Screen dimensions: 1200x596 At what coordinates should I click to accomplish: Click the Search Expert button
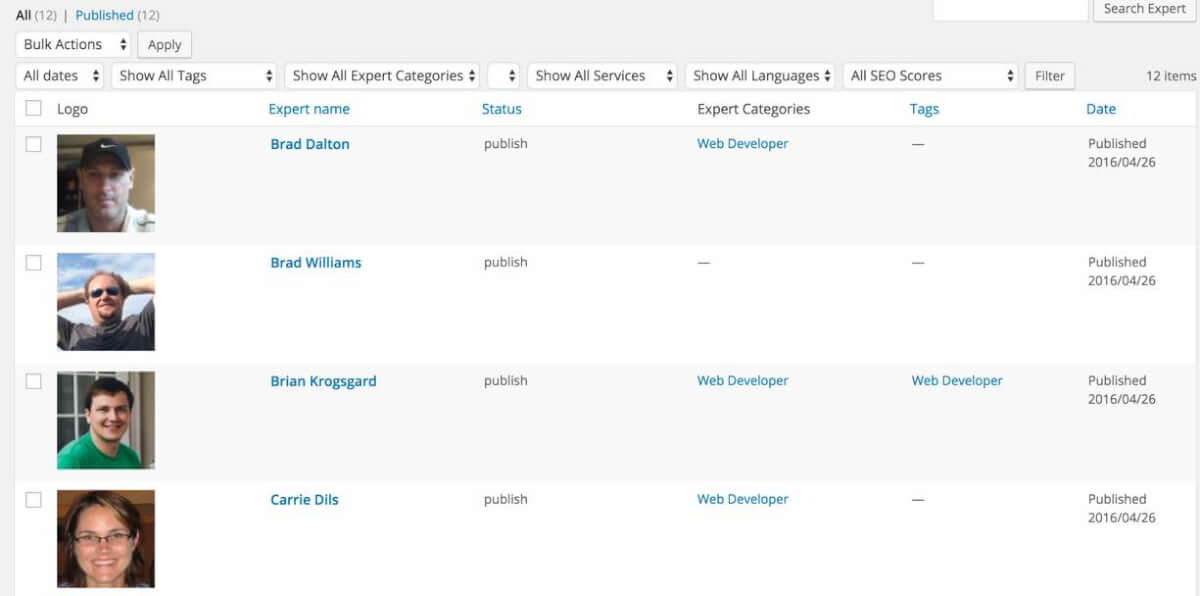(1144, 9)
